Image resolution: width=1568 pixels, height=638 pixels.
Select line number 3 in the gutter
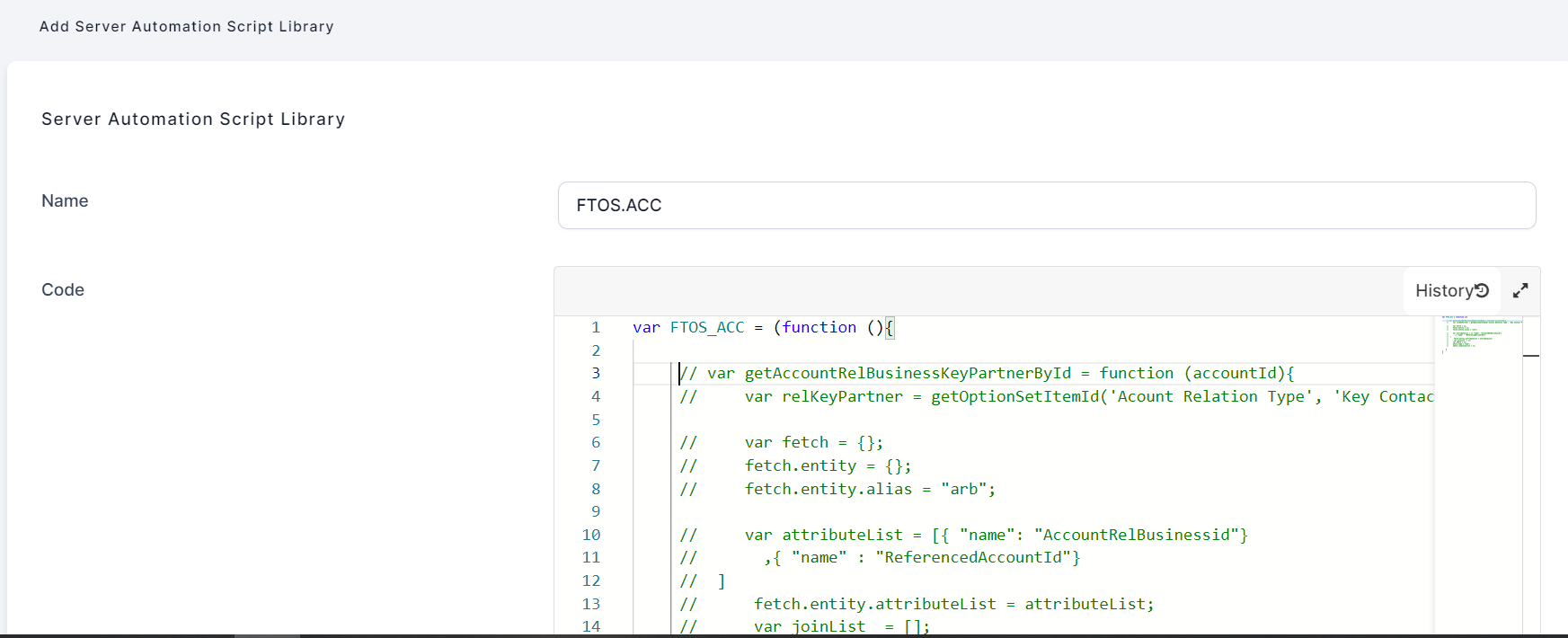tap(595, 374)
